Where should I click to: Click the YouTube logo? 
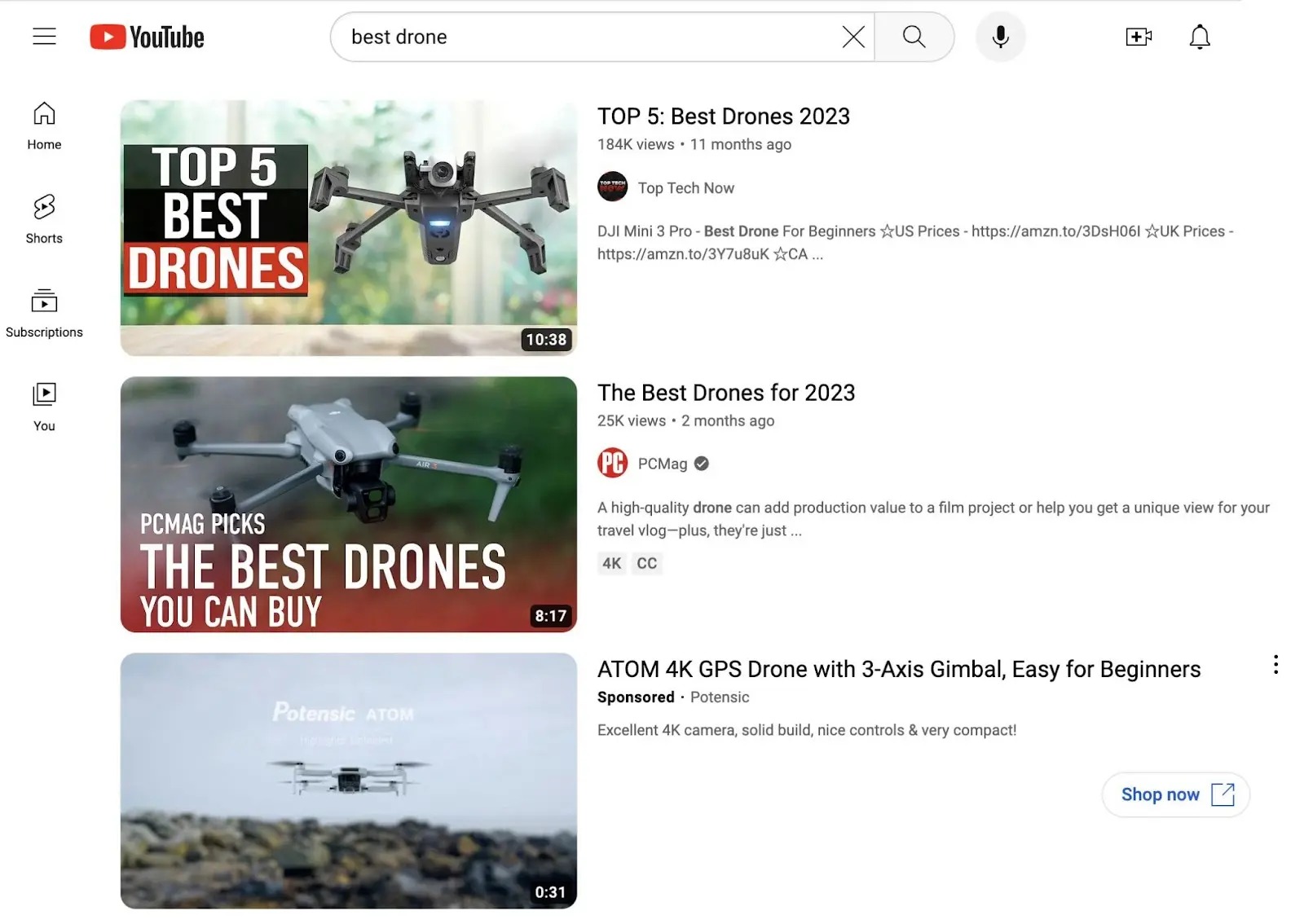[148, 37]
